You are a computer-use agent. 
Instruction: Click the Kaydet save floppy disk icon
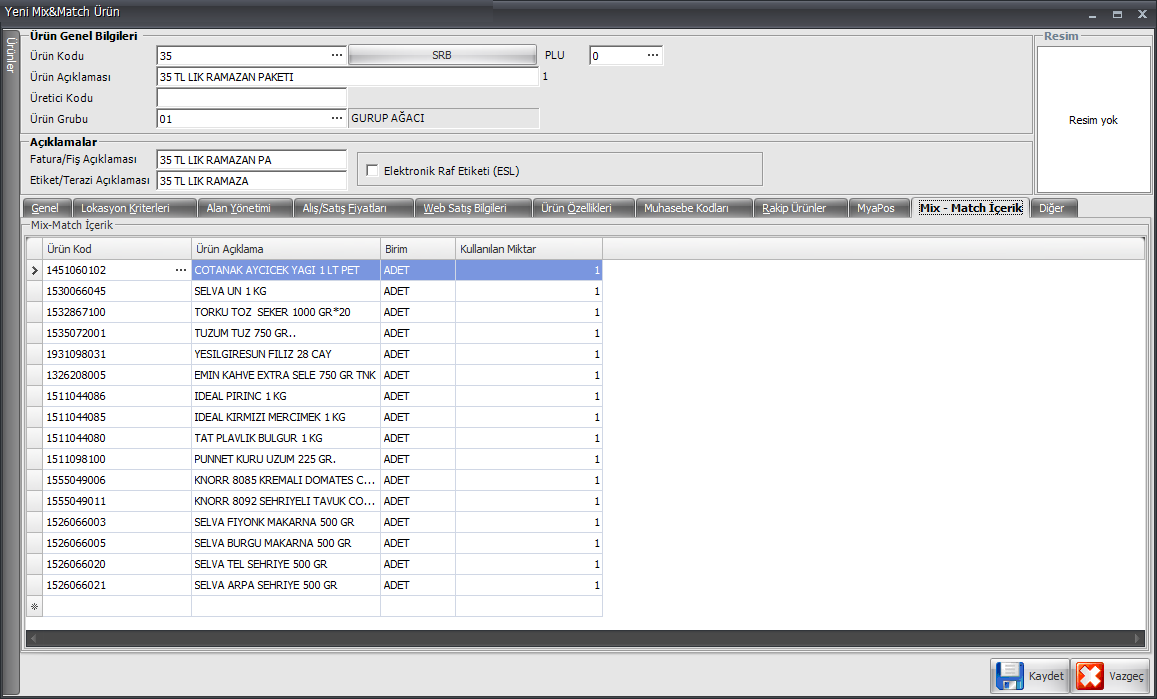pos(1009,676)
